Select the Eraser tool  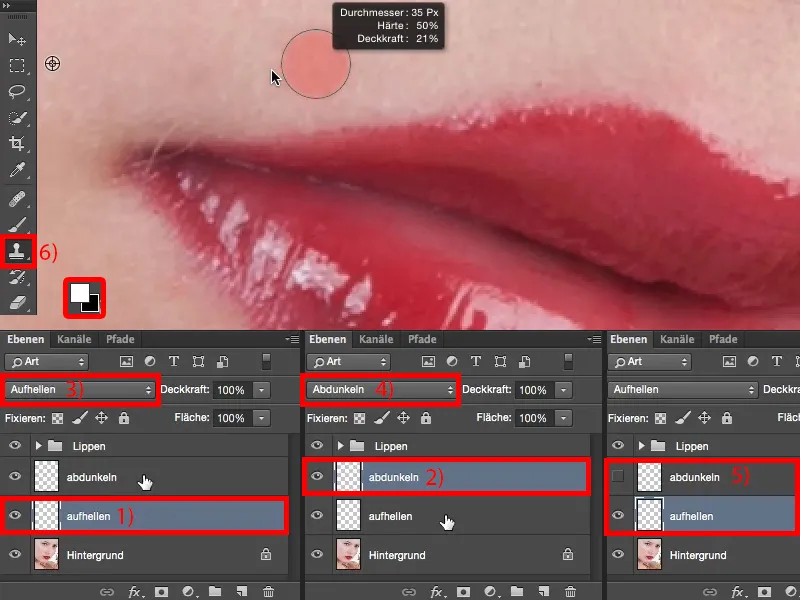pos(17,303)
